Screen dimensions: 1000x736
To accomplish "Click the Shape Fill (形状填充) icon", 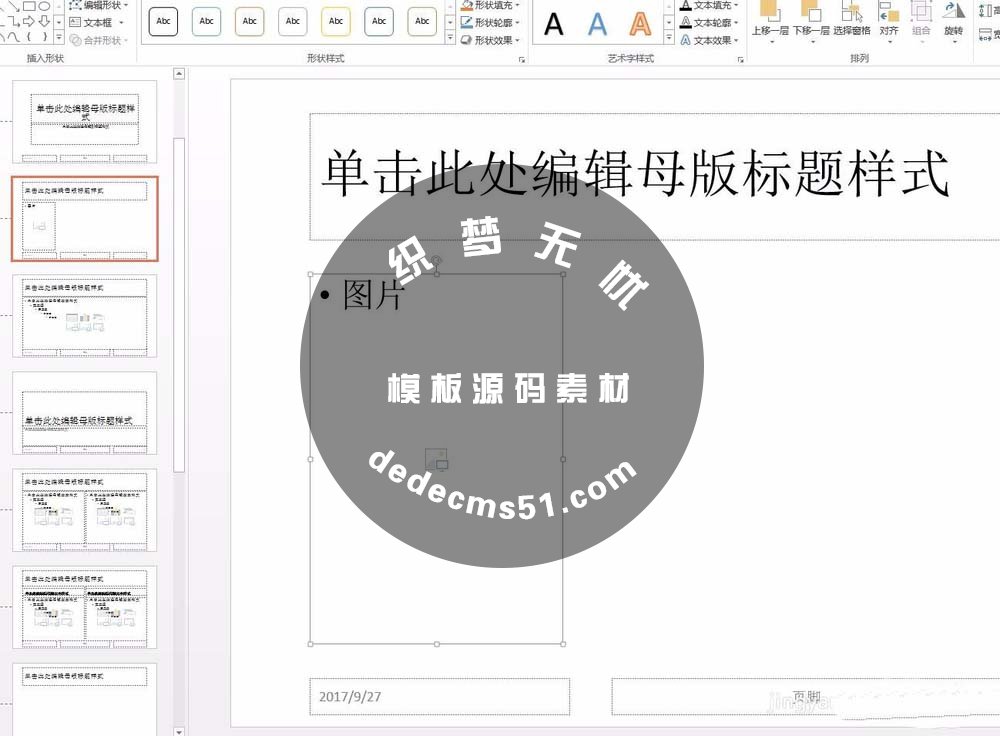I will (x=468, y=6).
